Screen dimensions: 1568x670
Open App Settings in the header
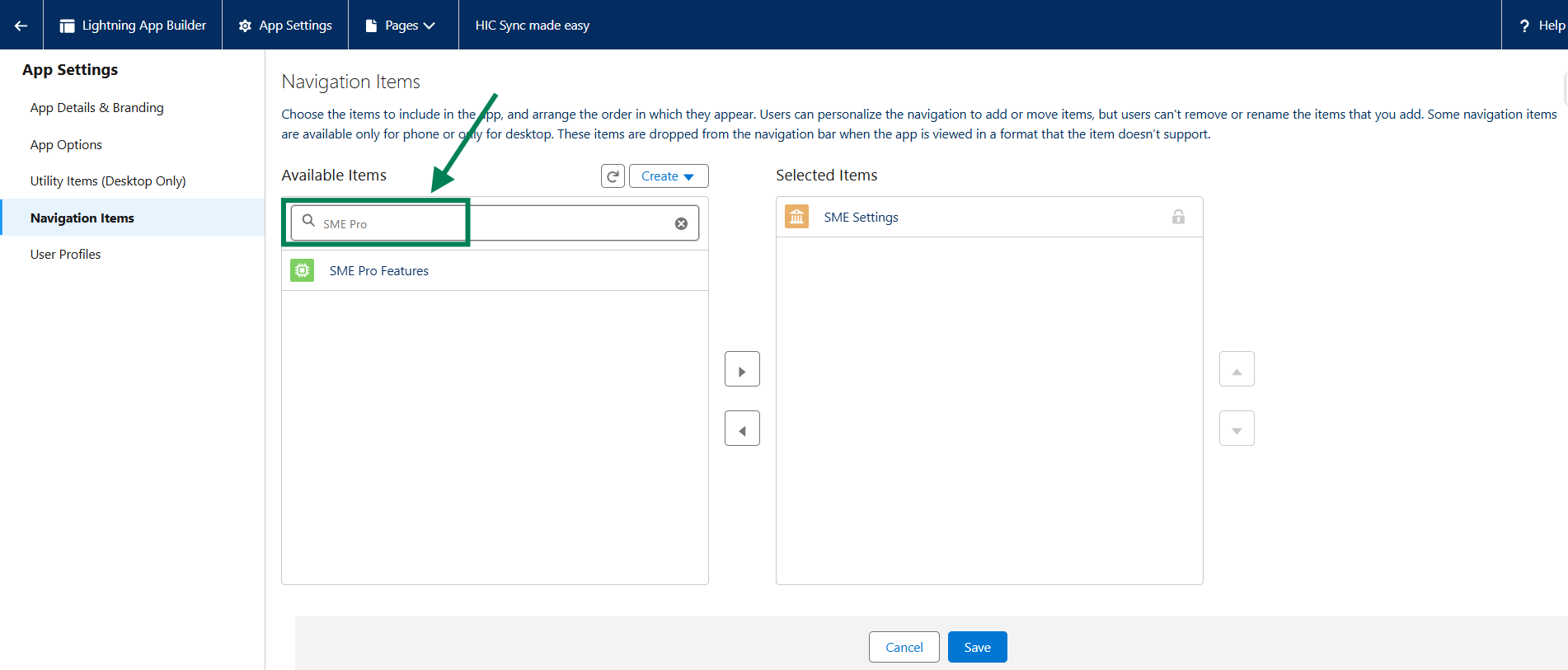[x=285, y=26]
